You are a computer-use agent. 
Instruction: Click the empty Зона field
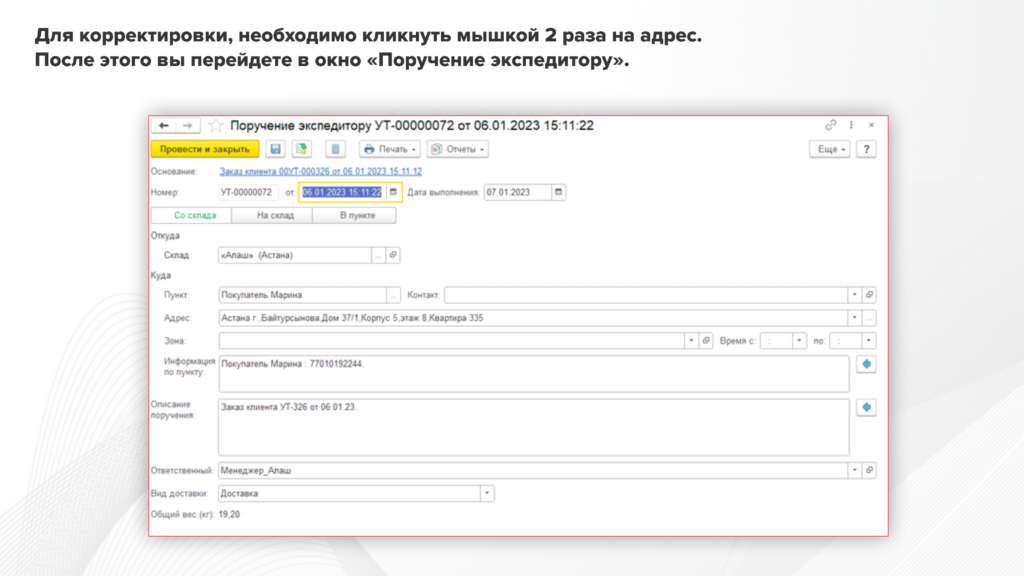pos(451,341)
